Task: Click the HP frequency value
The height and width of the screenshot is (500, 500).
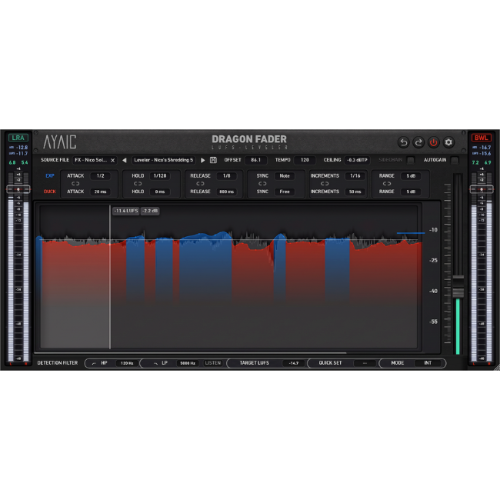Action: coord(127,363)
